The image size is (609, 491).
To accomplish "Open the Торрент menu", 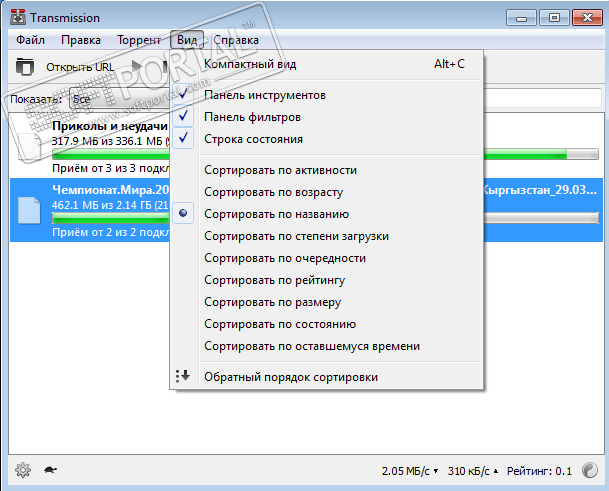I will [x=139, y=40].
